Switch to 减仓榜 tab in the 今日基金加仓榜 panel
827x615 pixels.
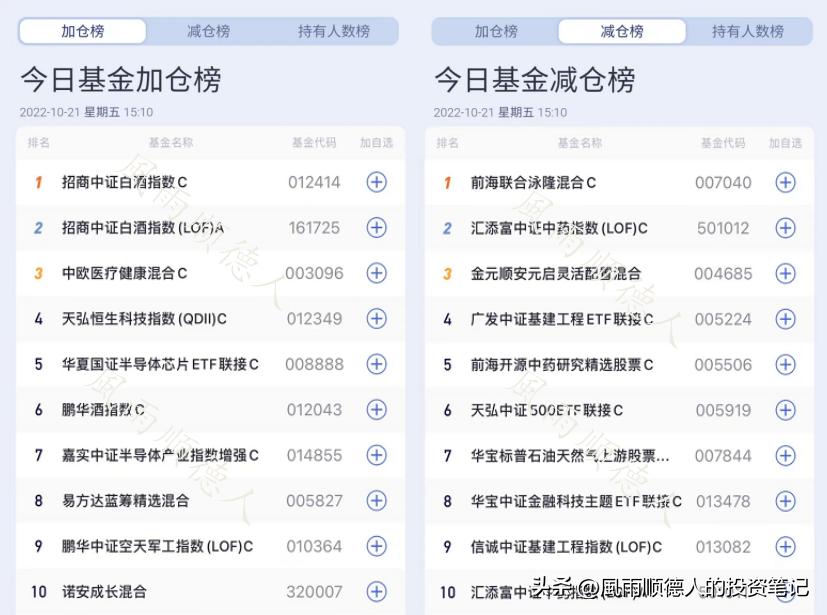(208, 31)
